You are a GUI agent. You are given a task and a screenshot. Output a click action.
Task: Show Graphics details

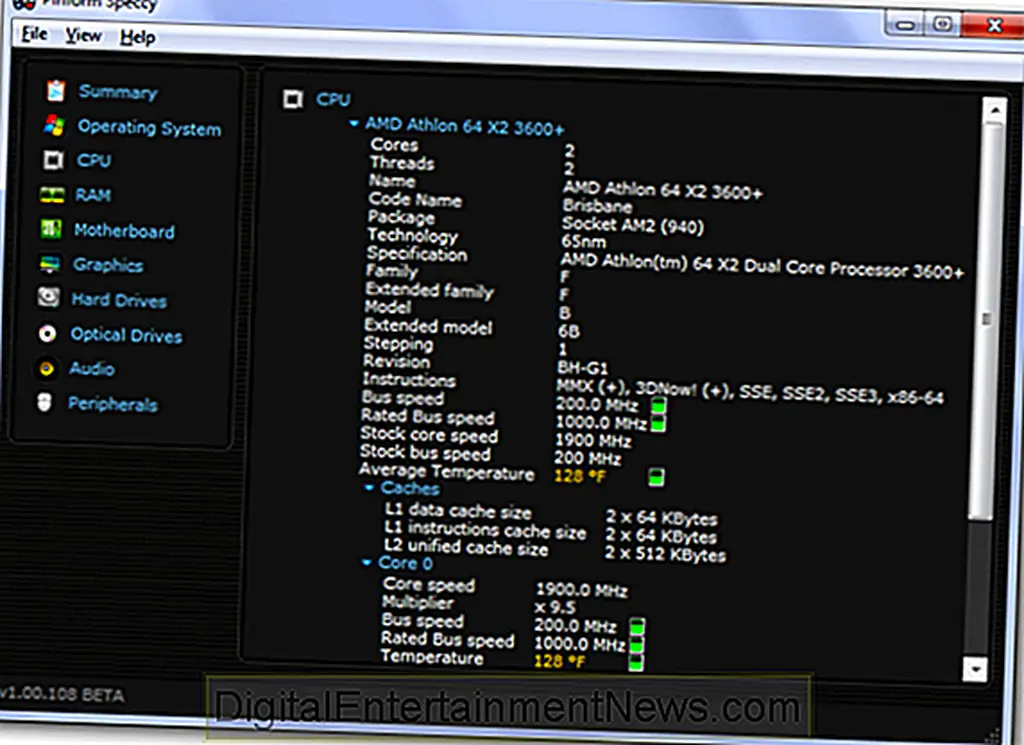tap(108, 265)
